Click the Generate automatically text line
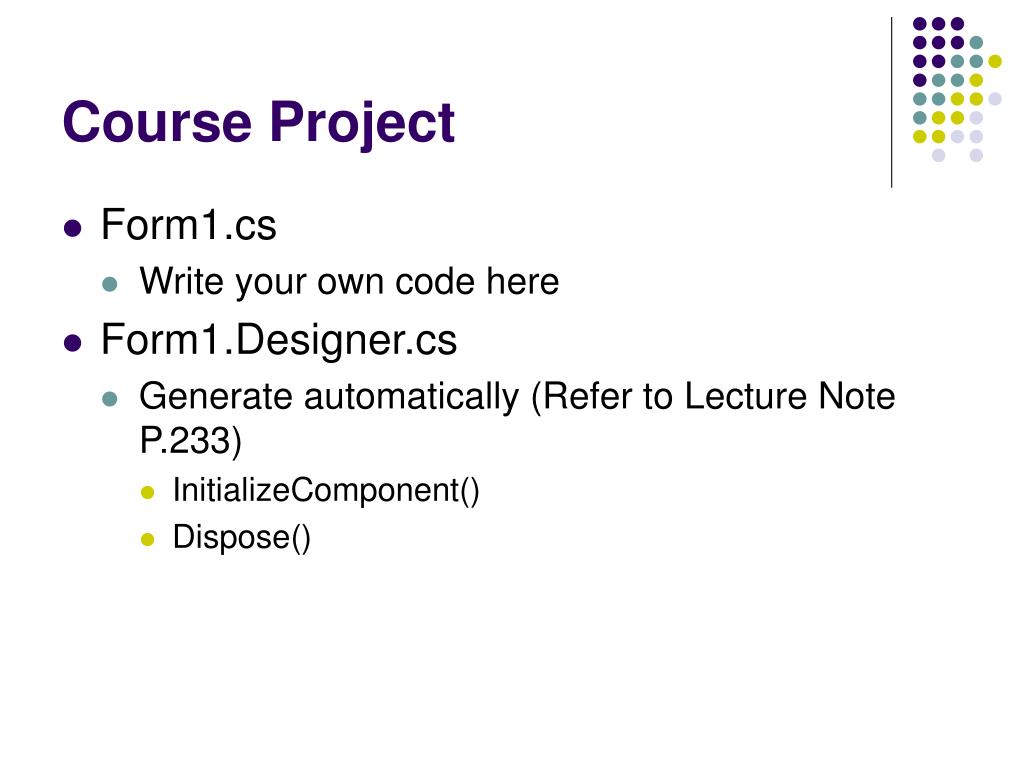 [x=517, y=396]
